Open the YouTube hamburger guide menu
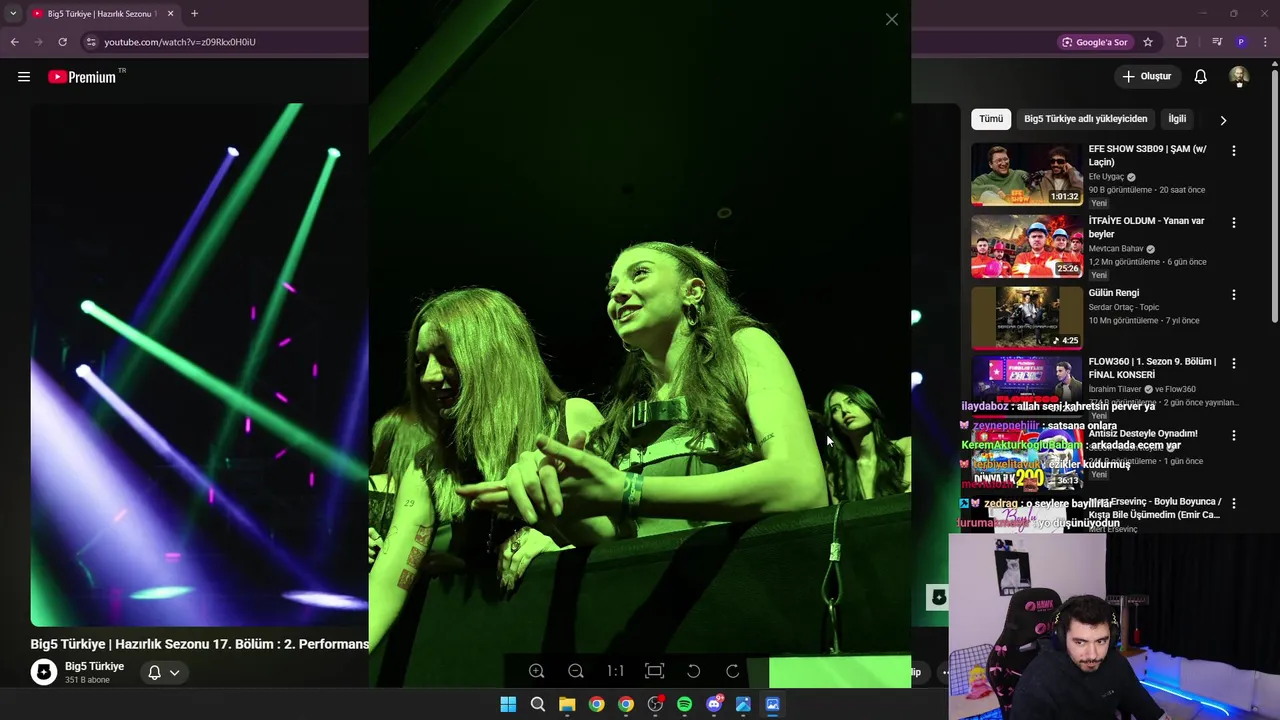Screen dimensions: 1280x720 (x=24, y=77)
